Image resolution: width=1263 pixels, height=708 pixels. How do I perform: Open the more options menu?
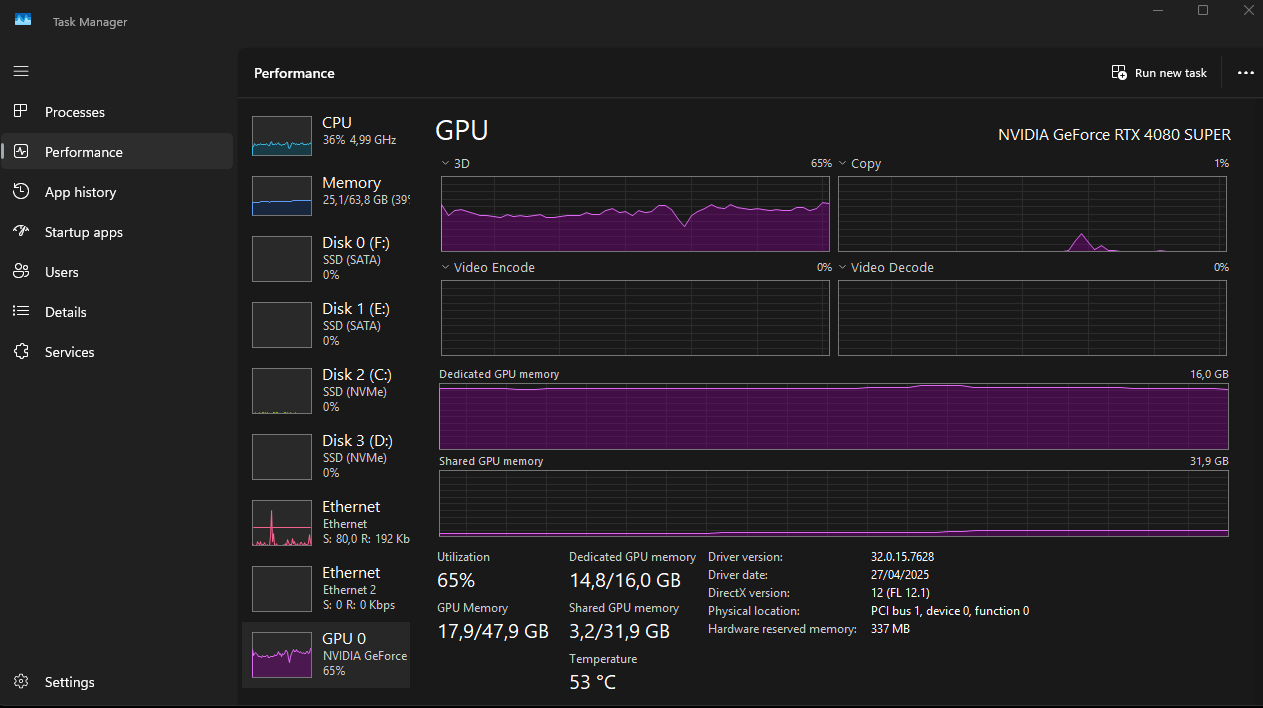[1245, 72]
